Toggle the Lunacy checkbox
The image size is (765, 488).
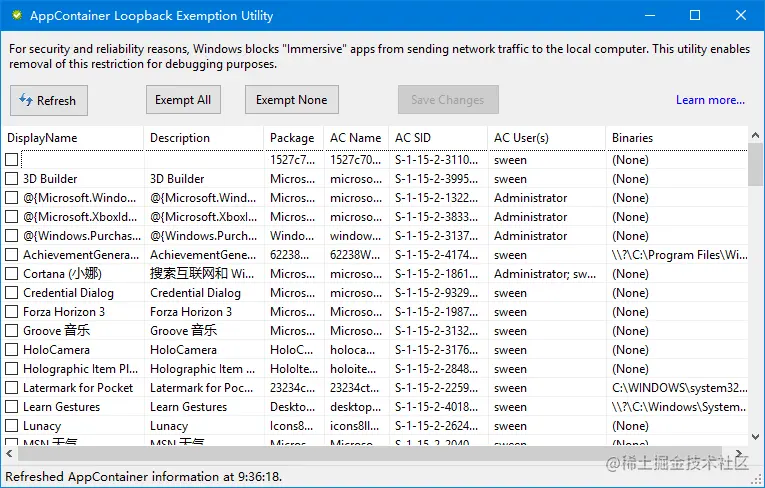pyautogui.click(x=12, y=426)
